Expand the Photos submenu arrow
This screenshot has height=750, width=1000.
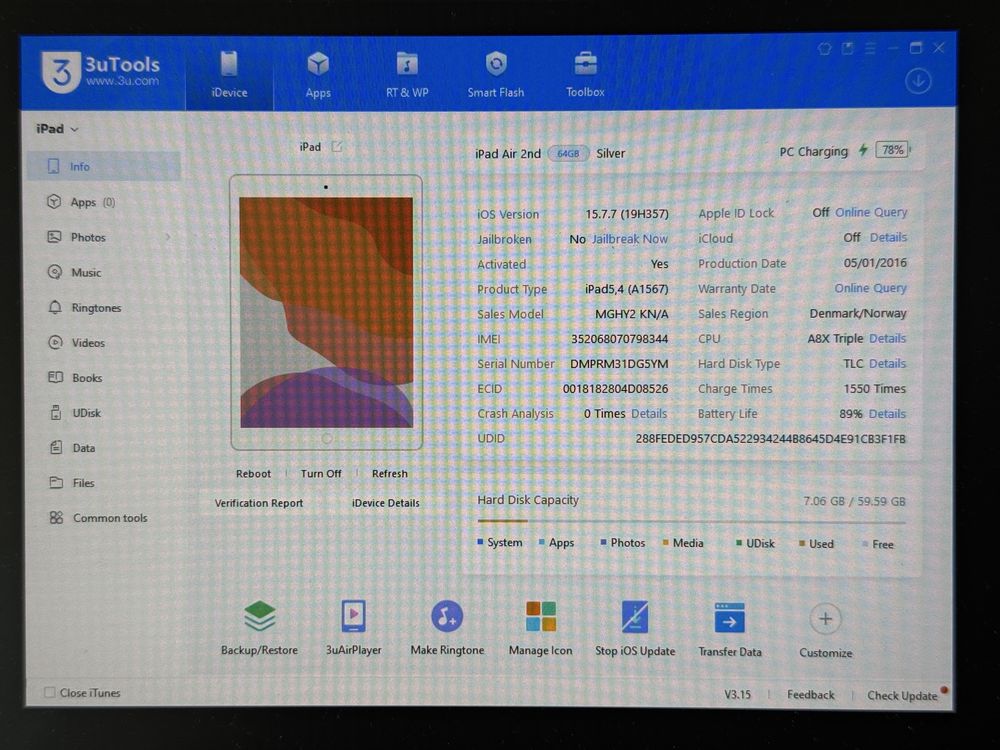click(x=168, y=237)
